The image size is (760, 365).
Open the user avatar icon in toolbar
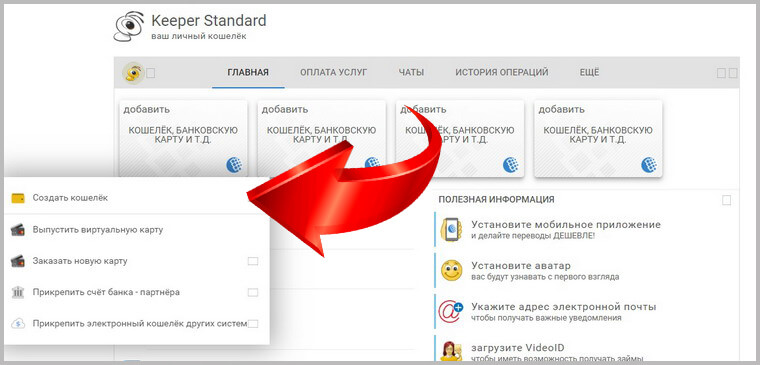[x=132, y=73]
